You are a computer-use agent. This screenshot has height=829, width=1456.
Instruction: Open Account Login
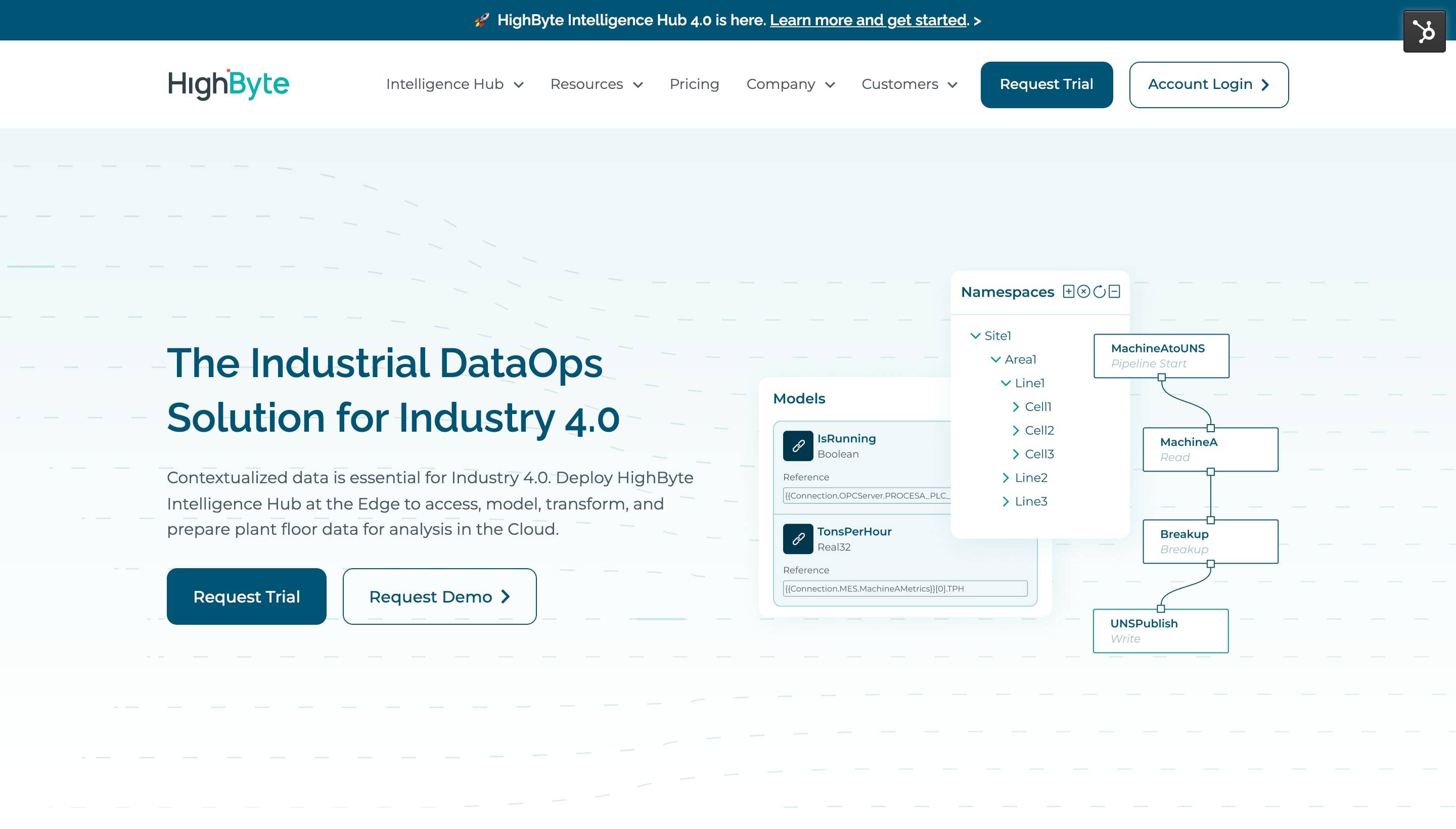coord(1209,85)
